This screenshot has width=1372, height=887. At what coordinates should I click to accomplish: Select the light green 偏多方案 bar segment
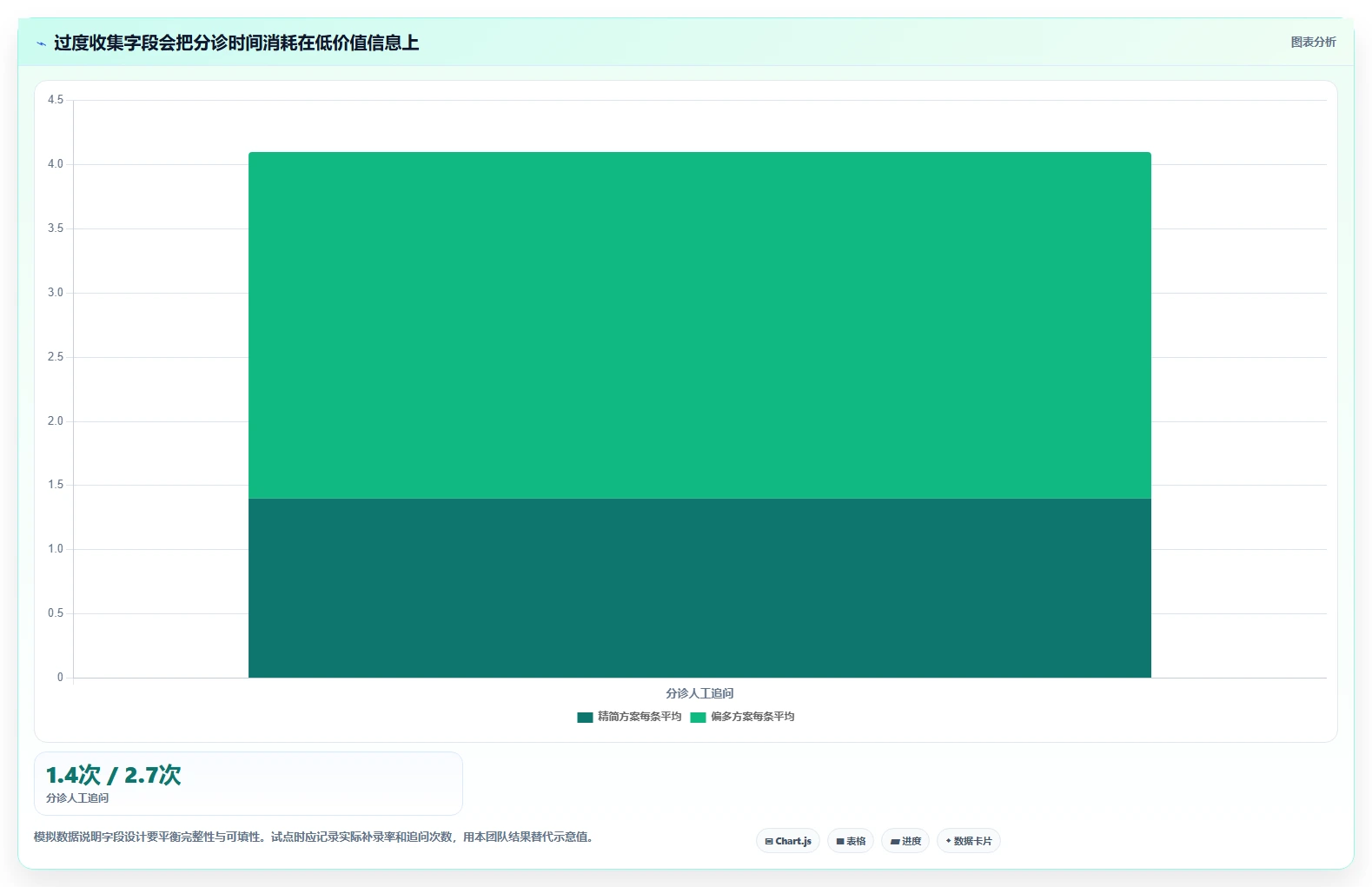[699, 325]
